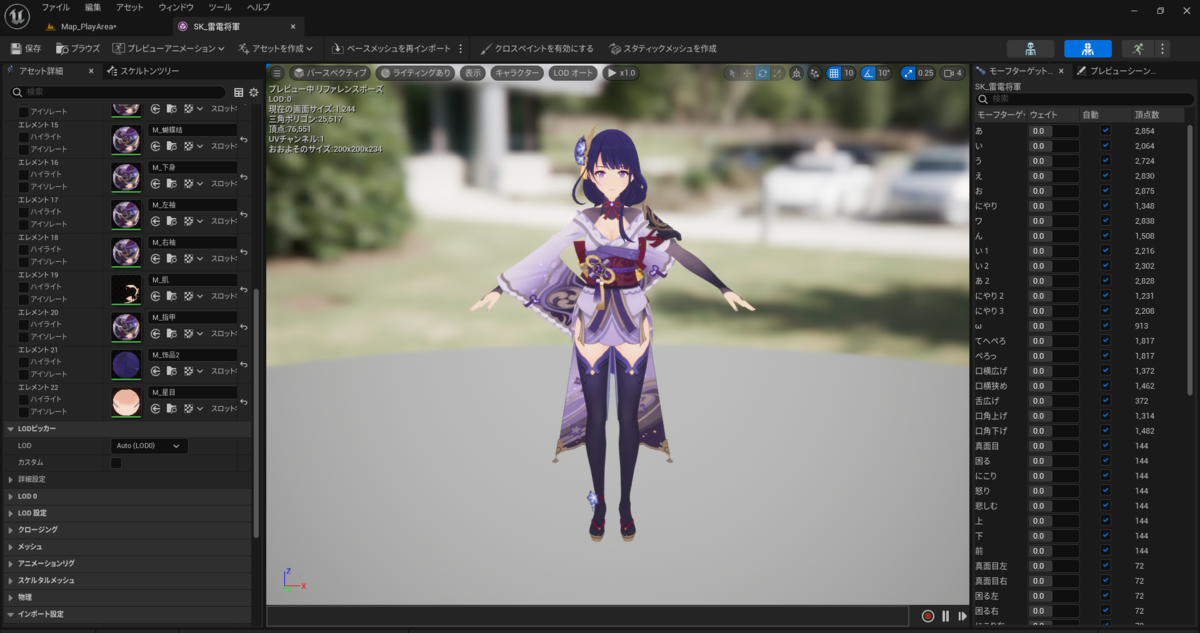Open the ウィンドウ menu
Viewport: 1200px width, 633px height.
(x=176, y=7)
